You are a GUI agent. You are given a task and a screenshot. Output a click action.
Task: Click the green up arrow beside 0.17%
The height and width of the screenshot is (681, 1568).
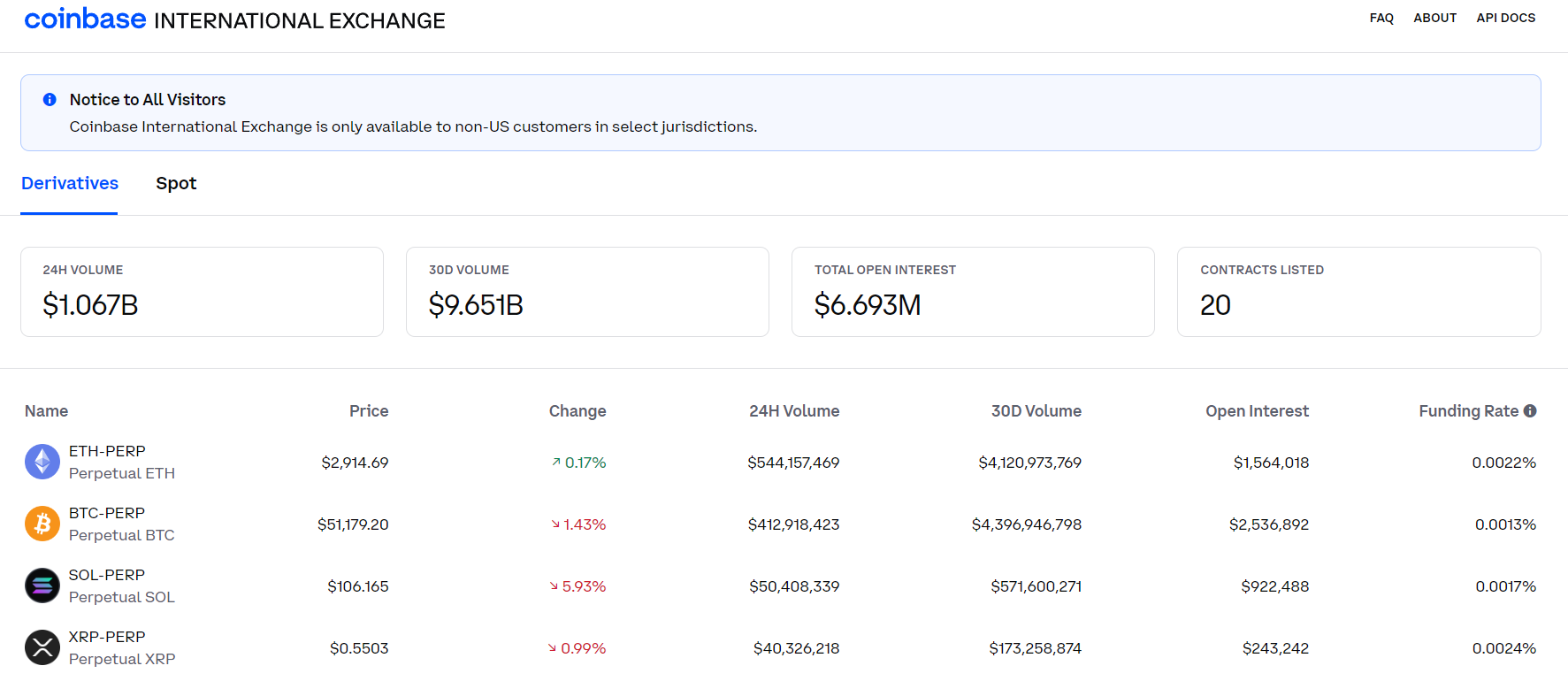556,462
